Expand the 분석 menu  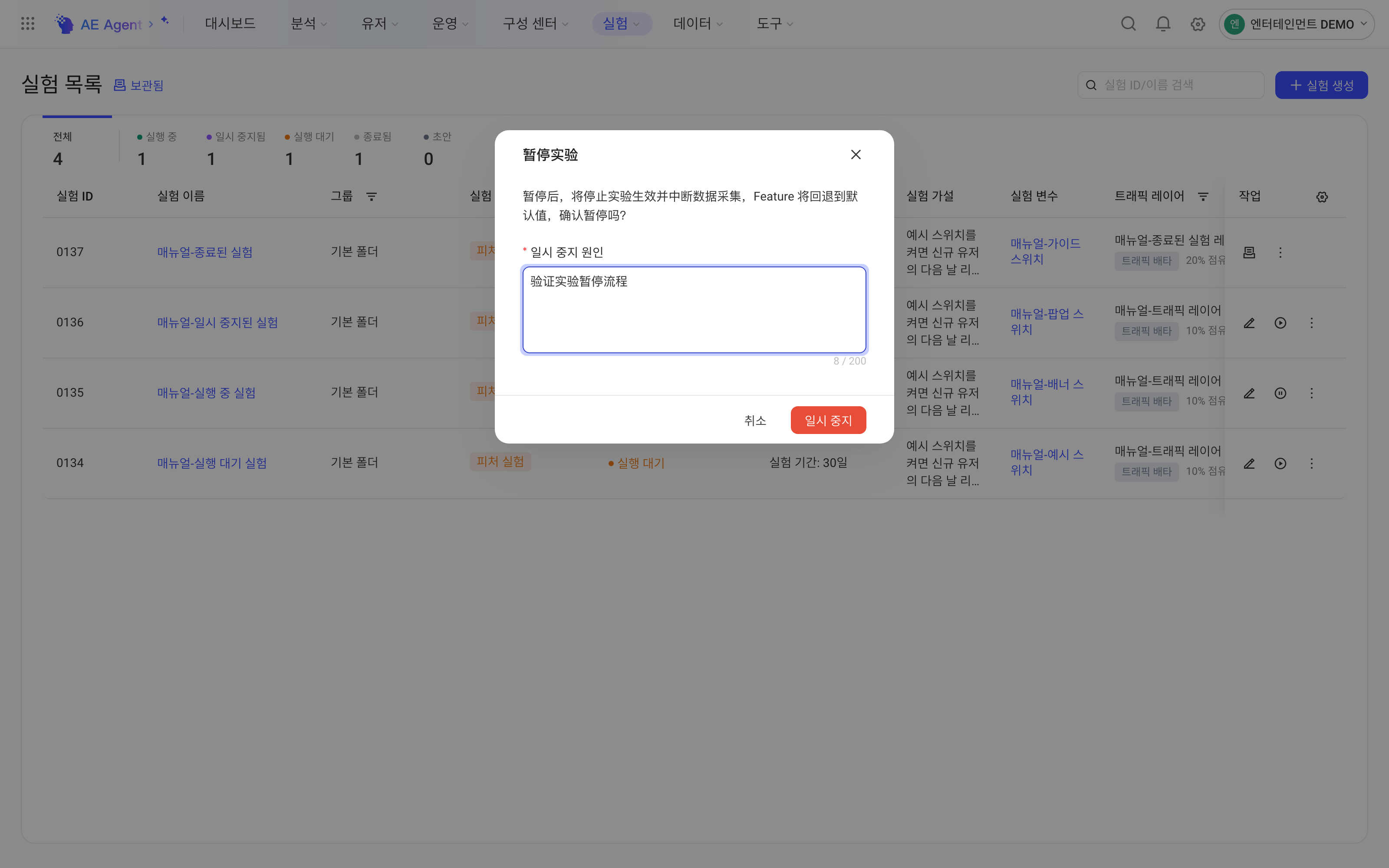coord(309,23)
